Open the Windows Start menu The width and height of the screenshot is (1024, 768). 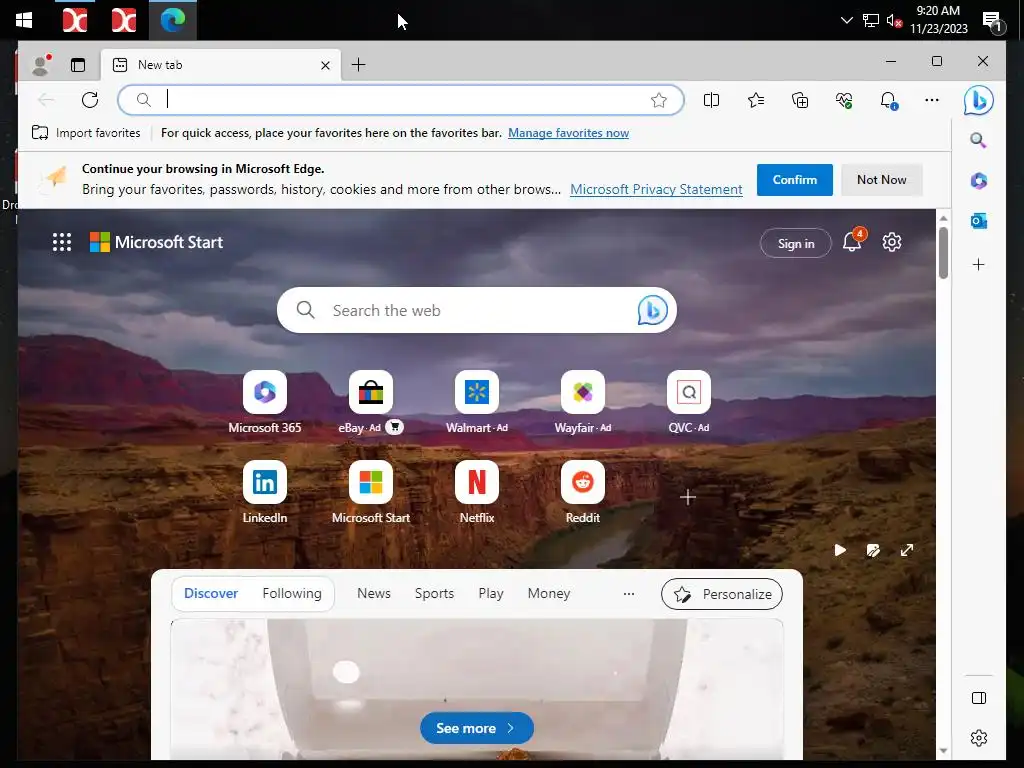pos(24,20)
